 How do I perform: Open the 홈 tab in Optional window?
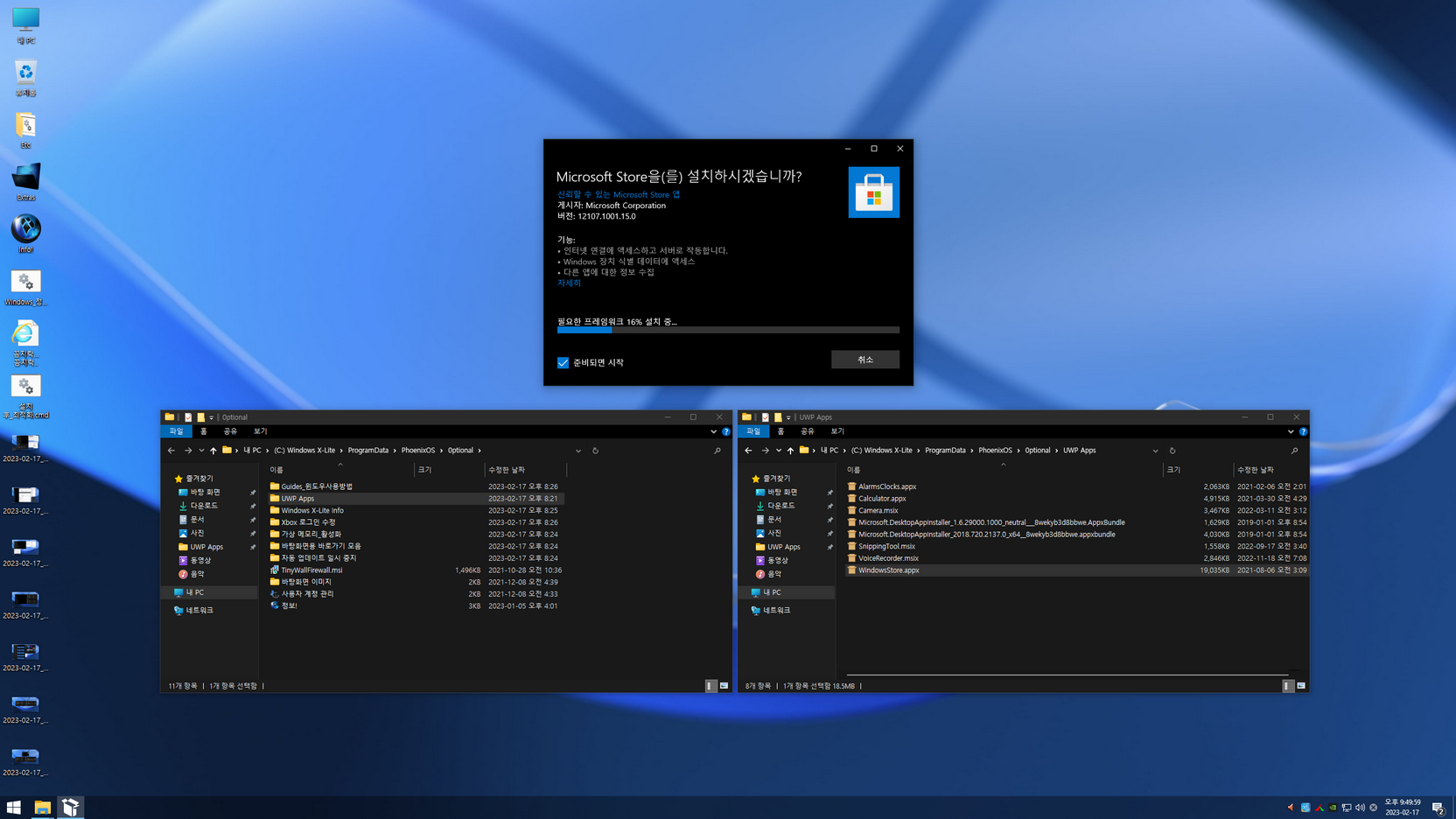coord(204,431)
